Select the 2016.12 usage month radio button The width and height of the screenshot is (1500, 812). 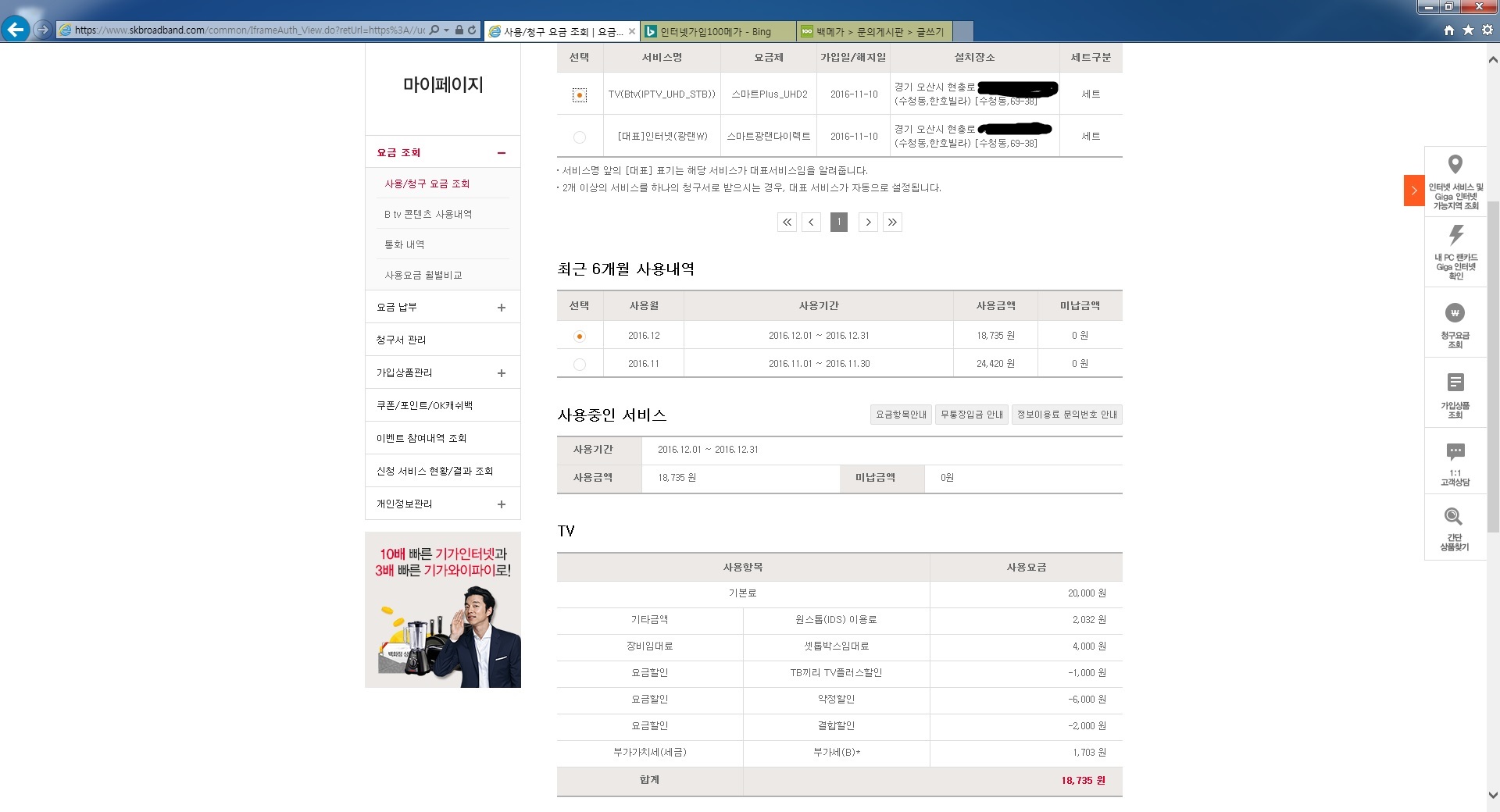[x=580, y=337]
